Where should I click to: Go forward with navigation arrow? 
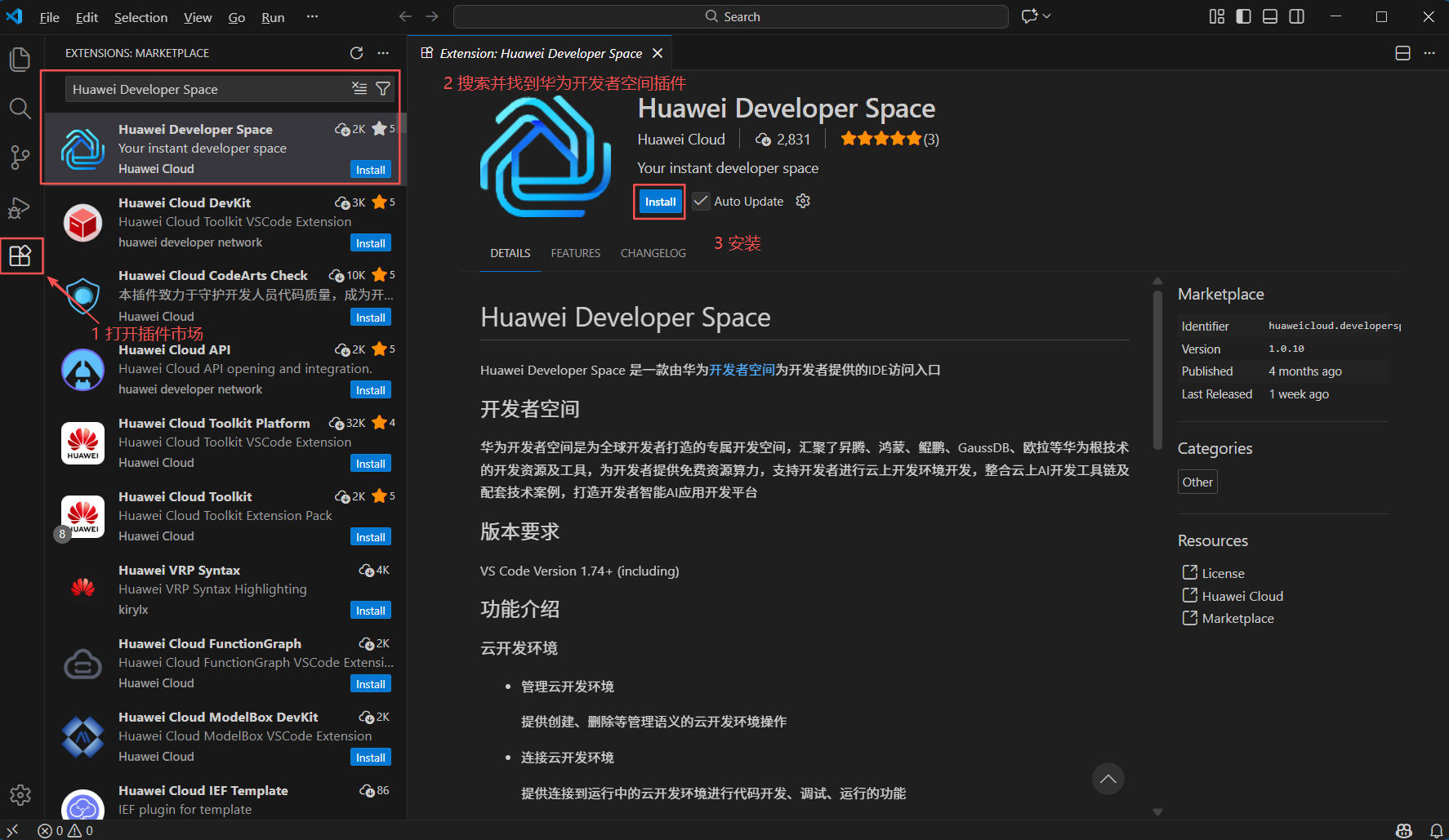click(432, 16)
